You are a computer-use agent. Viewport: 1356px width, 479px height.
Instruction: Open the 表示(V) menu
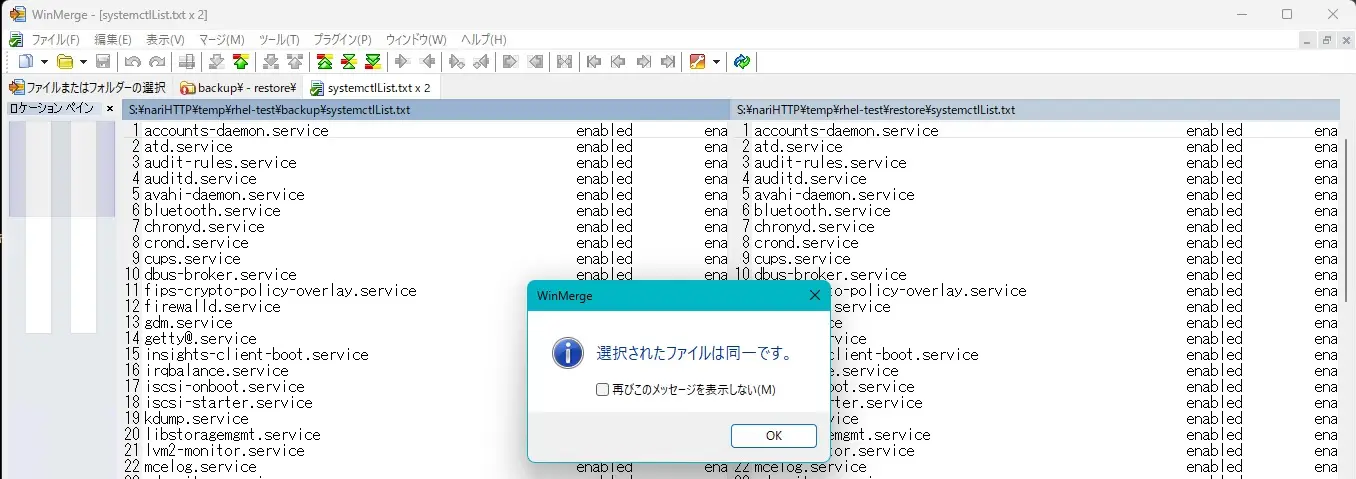(165, 40)
